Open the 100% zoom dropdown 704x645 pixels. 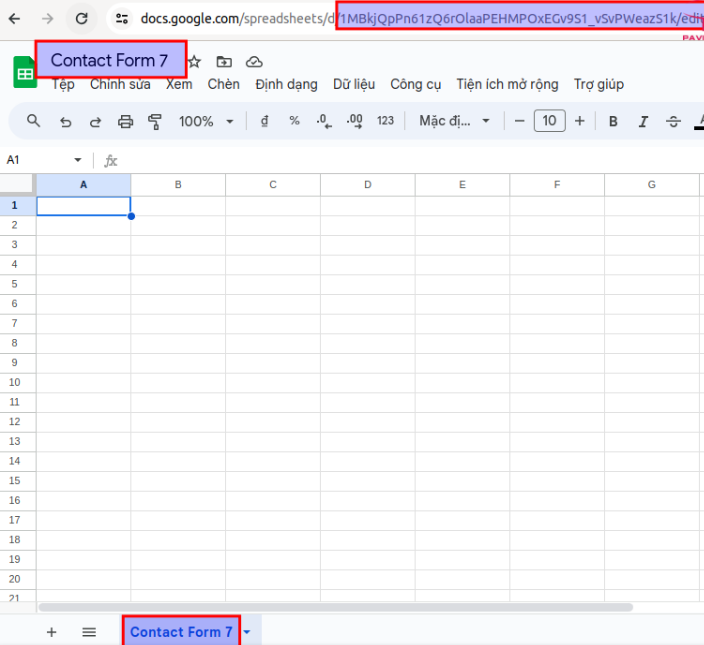[206, 121]
